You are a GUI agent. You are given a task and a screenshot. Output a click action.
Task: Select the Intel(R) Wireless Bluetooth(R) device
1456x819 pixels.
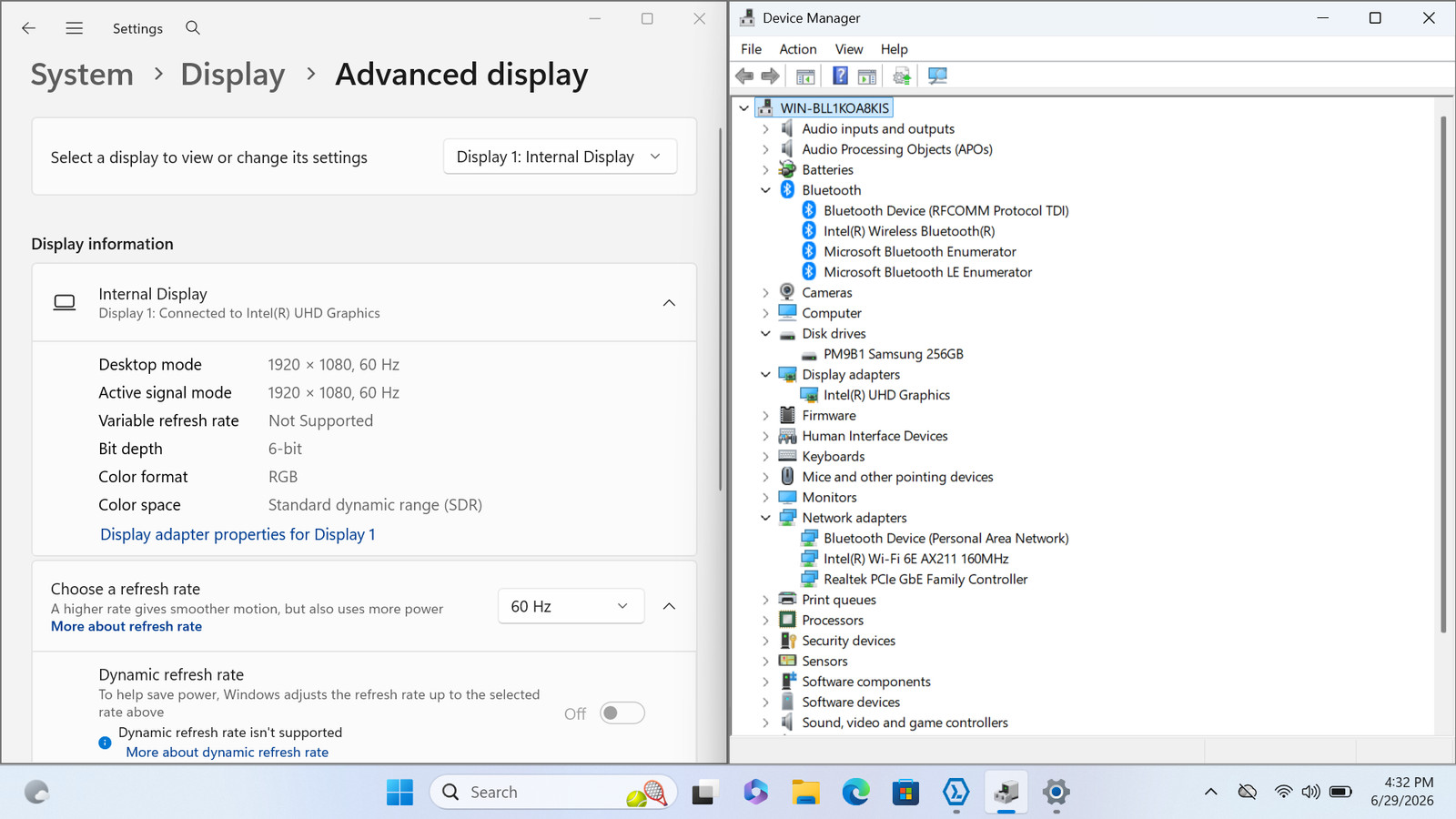coord(909,231)
